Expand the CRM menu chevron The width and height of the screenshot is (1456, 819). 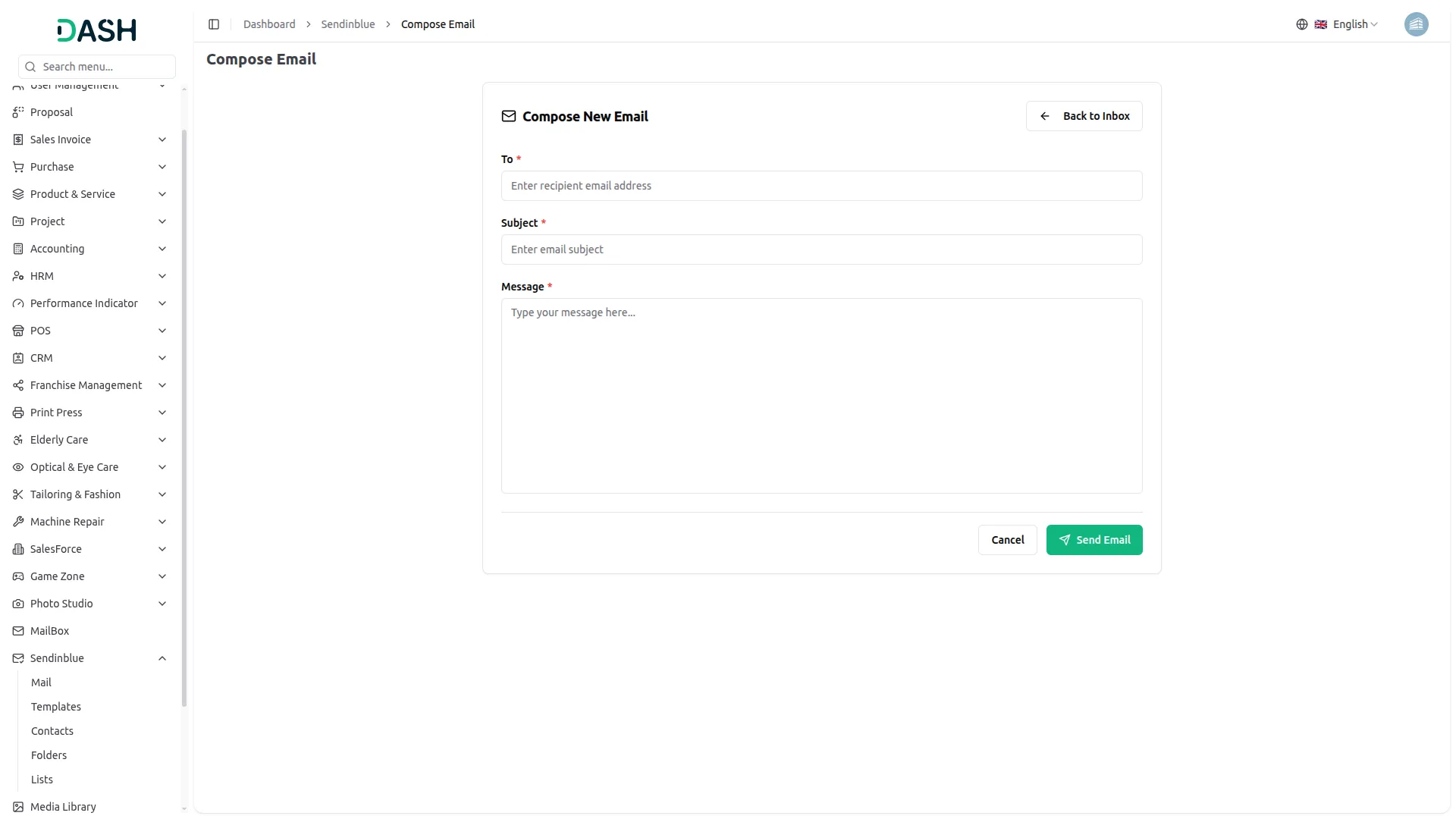(x=162, y=358)
